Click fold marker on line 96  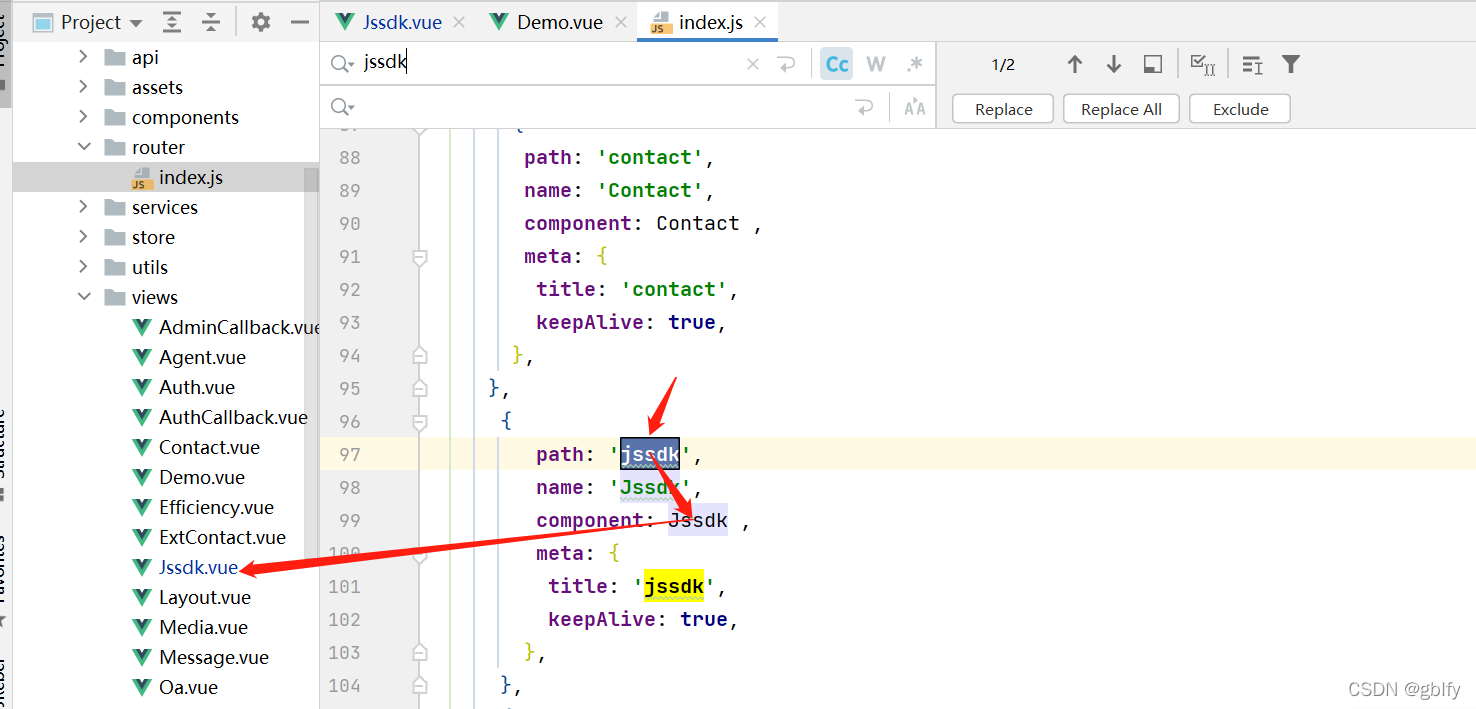[x=420, y=422]
